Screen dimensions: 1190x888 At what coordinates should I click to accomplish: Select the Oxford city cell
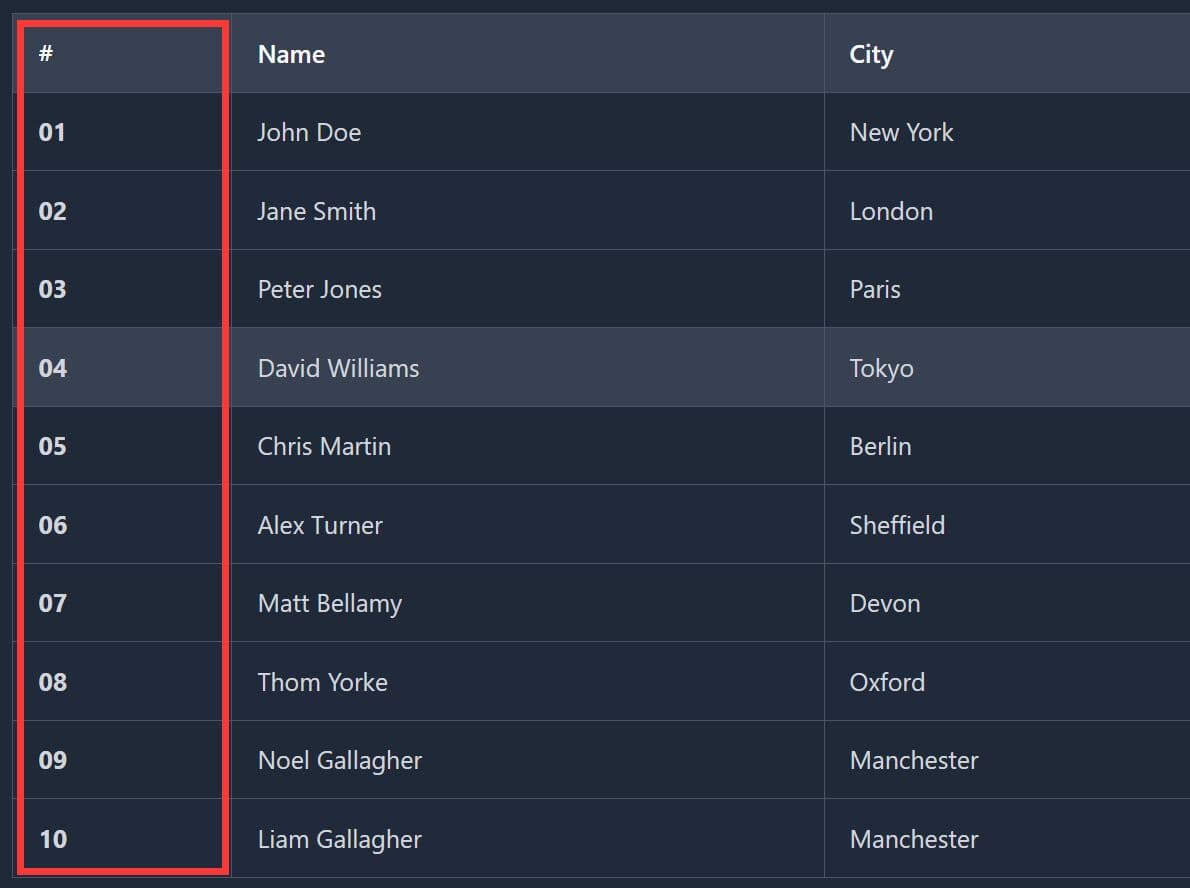click(x=887, y=683)
